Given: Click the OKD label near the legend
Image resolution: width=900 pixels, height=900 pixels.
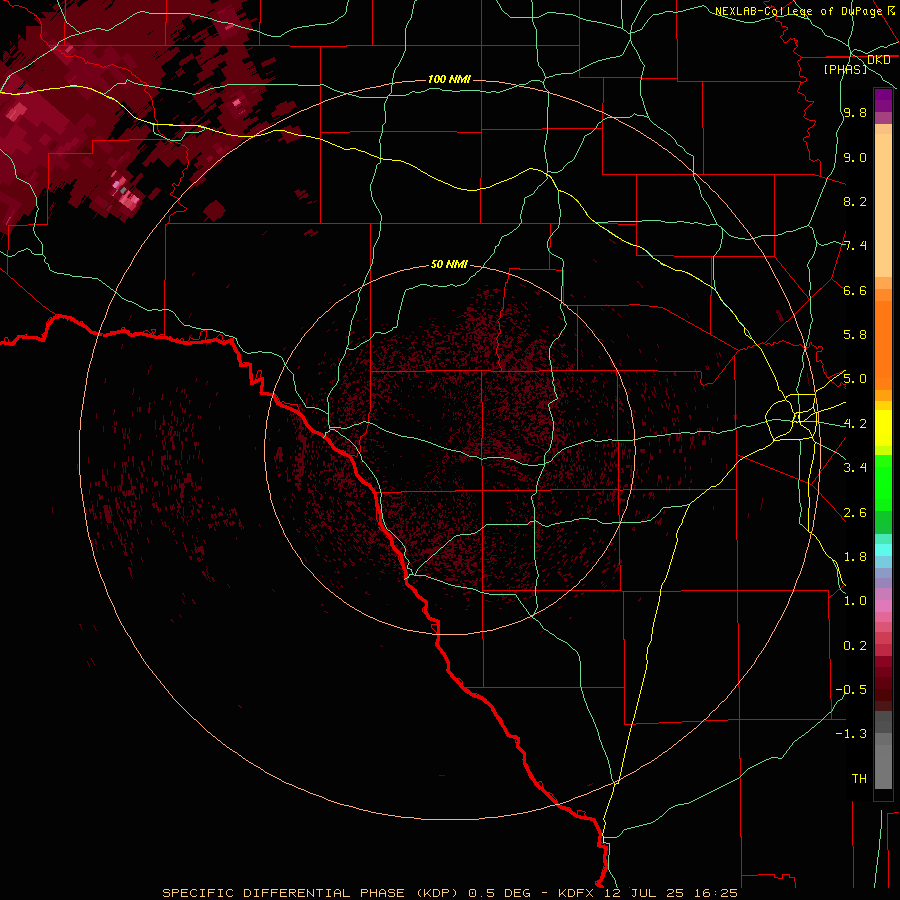Looking at the screenshot, I should click(879, 60).
